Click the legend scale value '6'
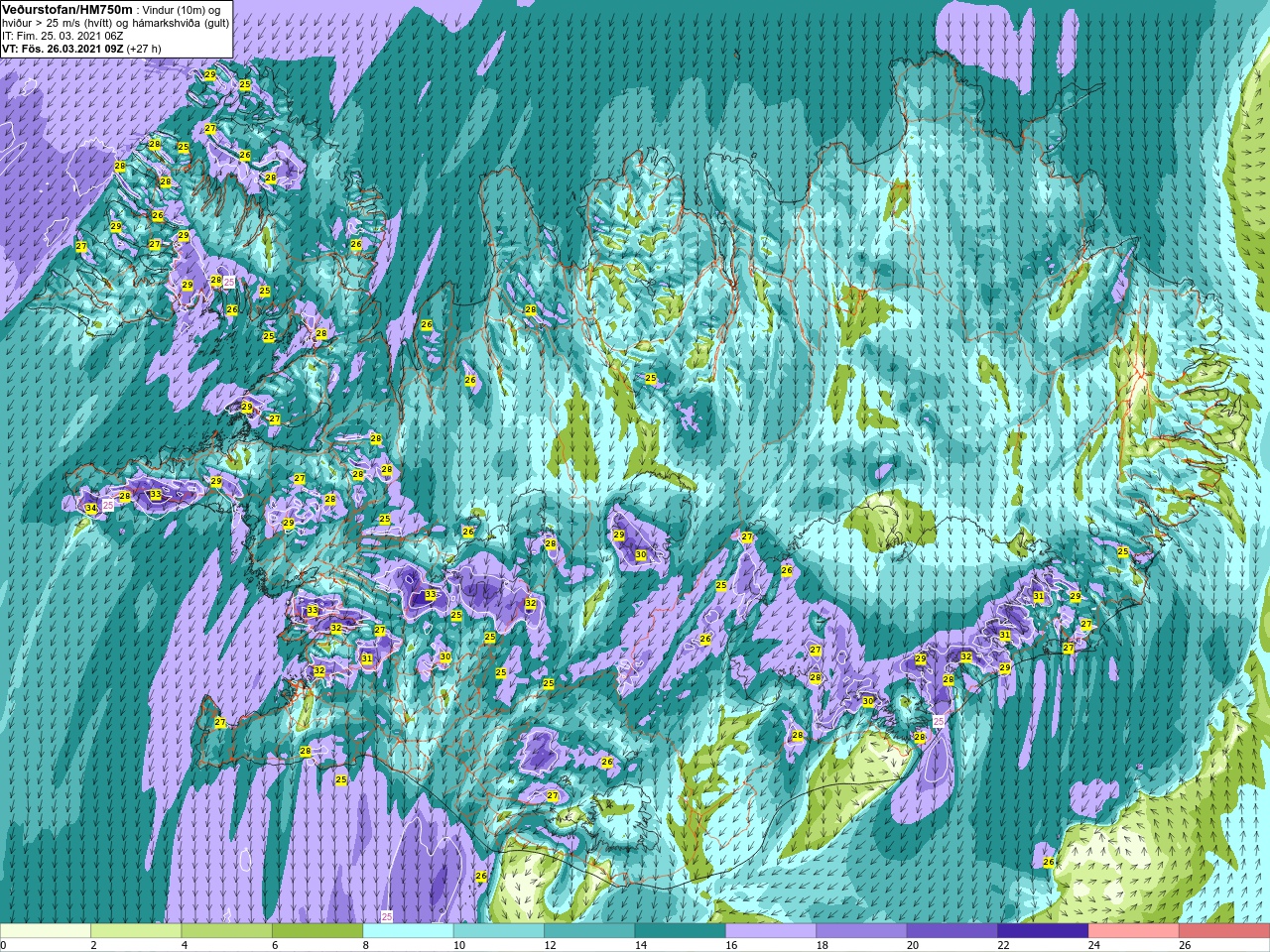The image size is (1270, 952). click(x=275, y=945)
